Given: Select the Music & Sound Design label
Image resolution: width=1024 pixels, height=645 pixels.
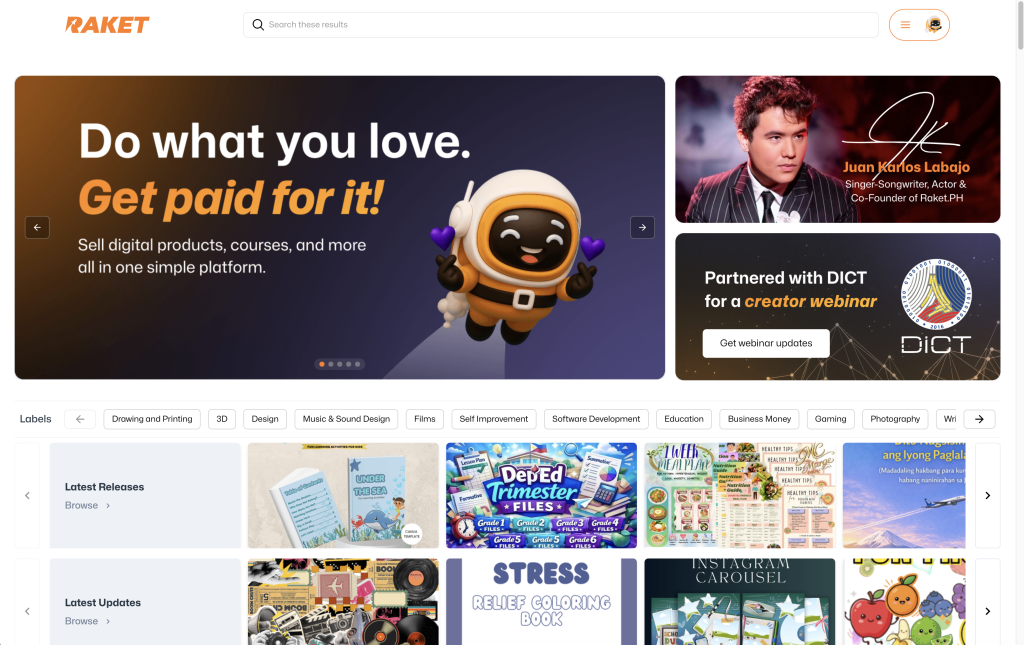Looking at the screenshot, I should coord(346,419).
